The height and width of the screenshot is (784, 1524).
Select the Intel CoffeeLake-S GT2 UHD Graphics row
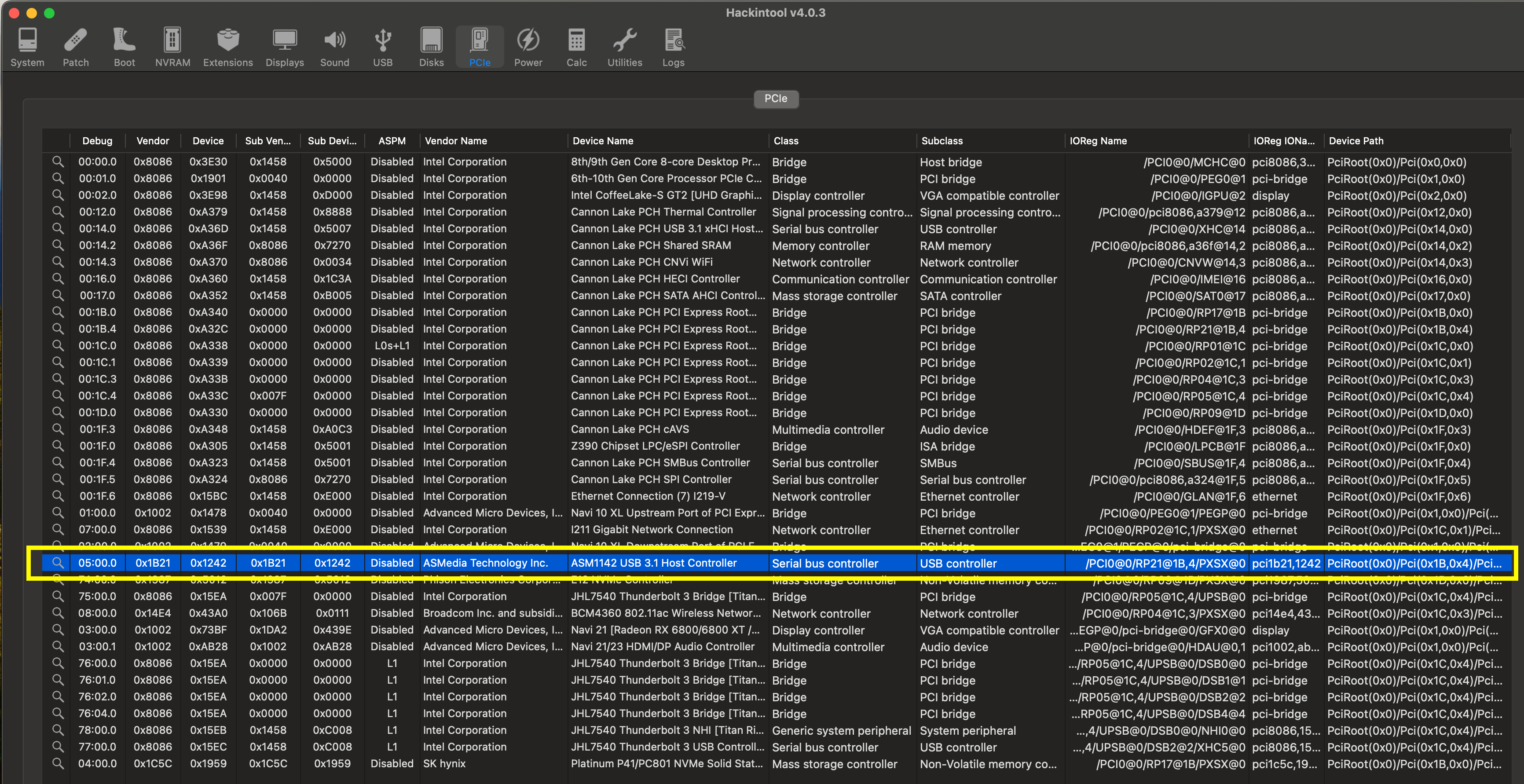tap(776, 194)
